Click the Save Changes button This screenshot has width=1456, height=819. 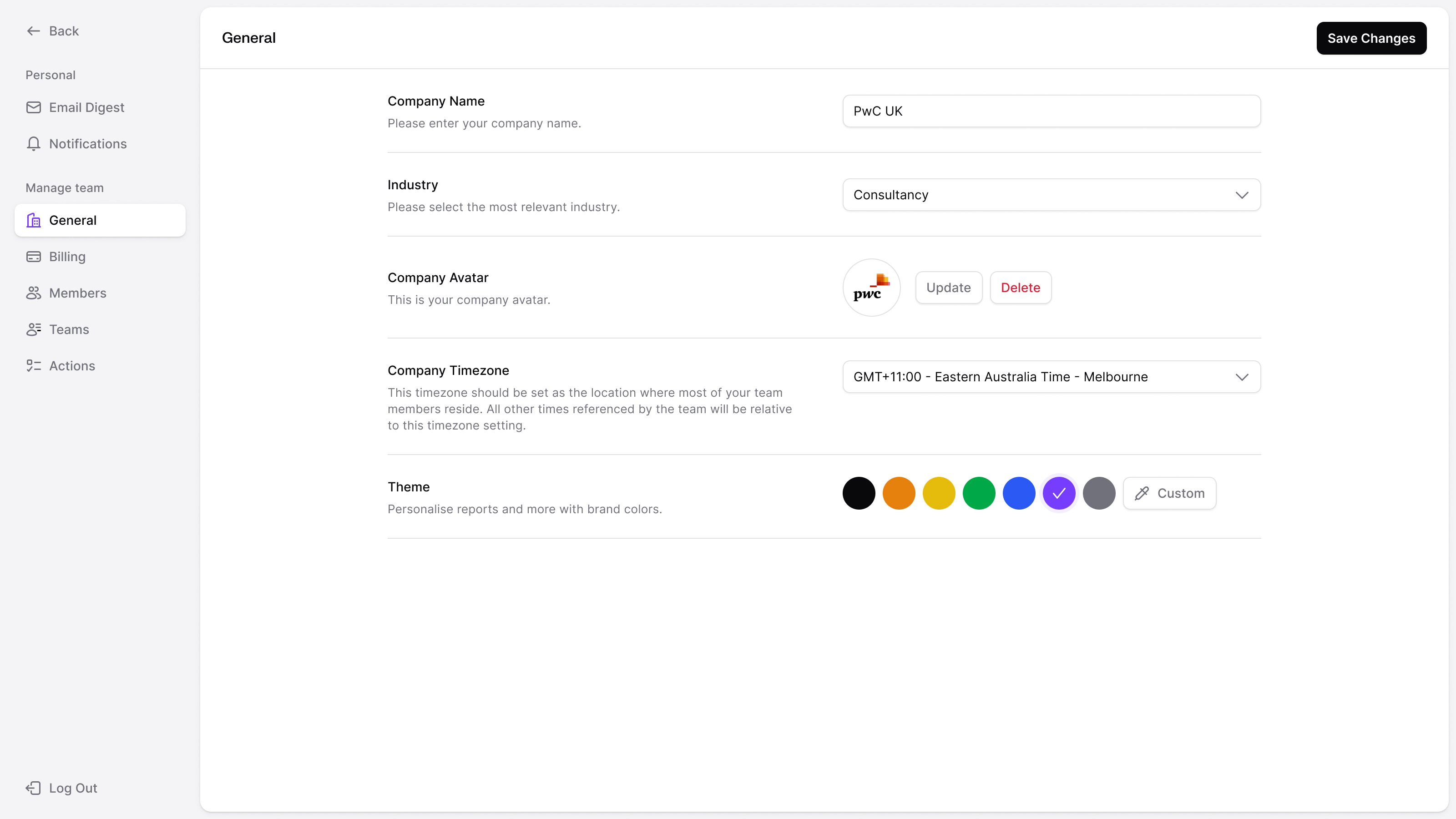1371,38
